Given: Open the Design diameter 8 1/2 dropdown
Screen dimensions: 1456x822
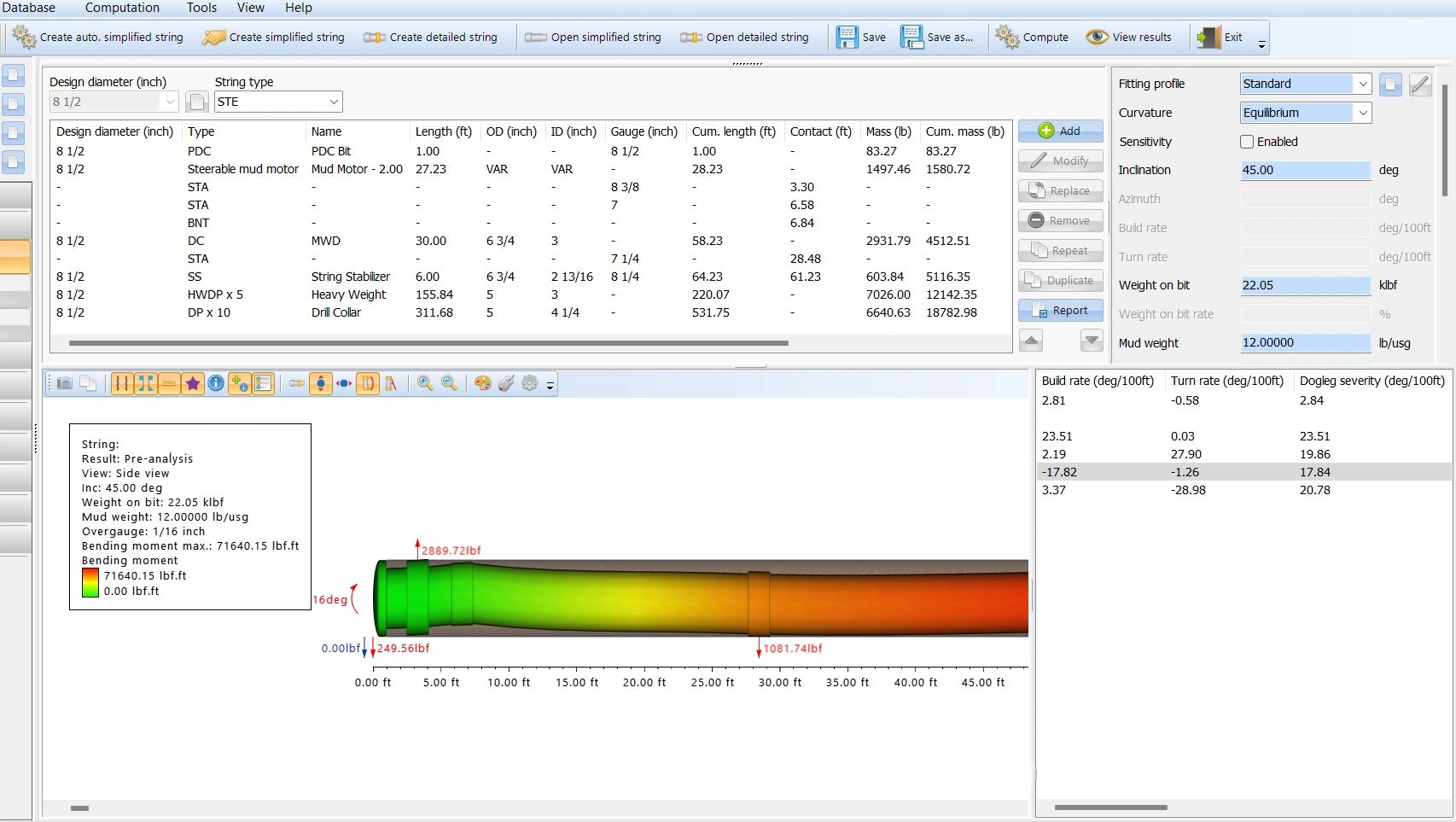Looking at the screenshot, I should click(114, 102).
